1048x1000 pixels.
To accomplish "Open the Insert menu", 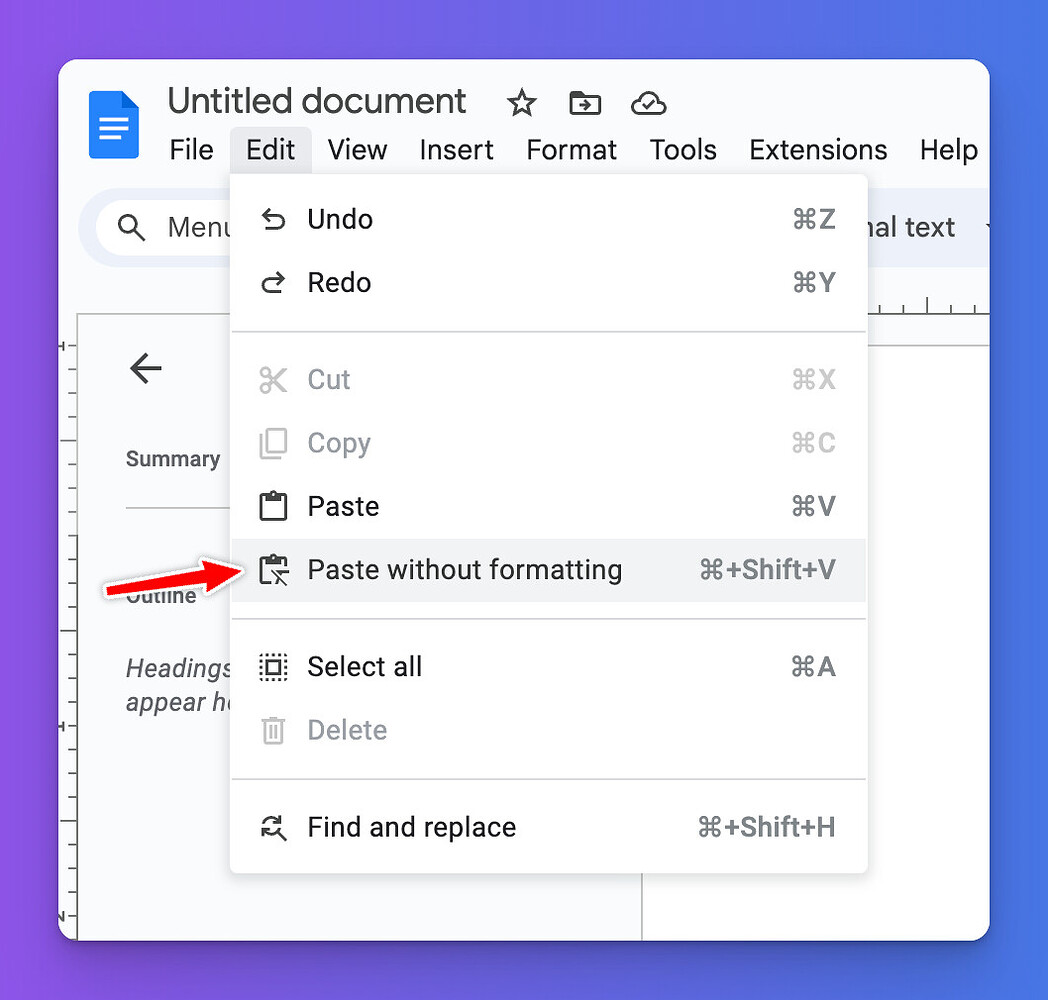I will (456, 150).
